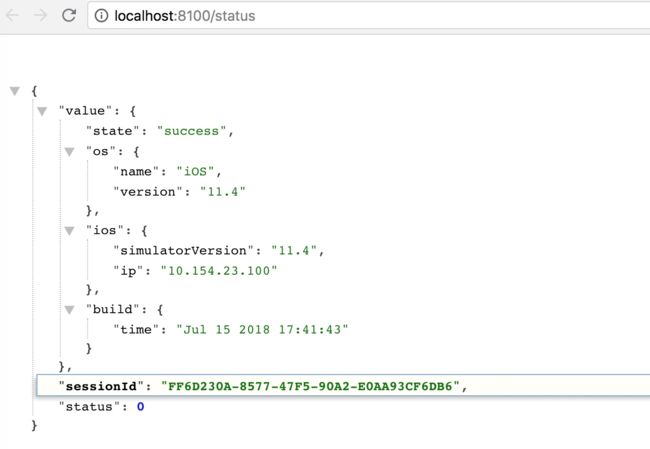Select the "success" value
This screenshot has width=650, height=449.
tap(192, 131)
